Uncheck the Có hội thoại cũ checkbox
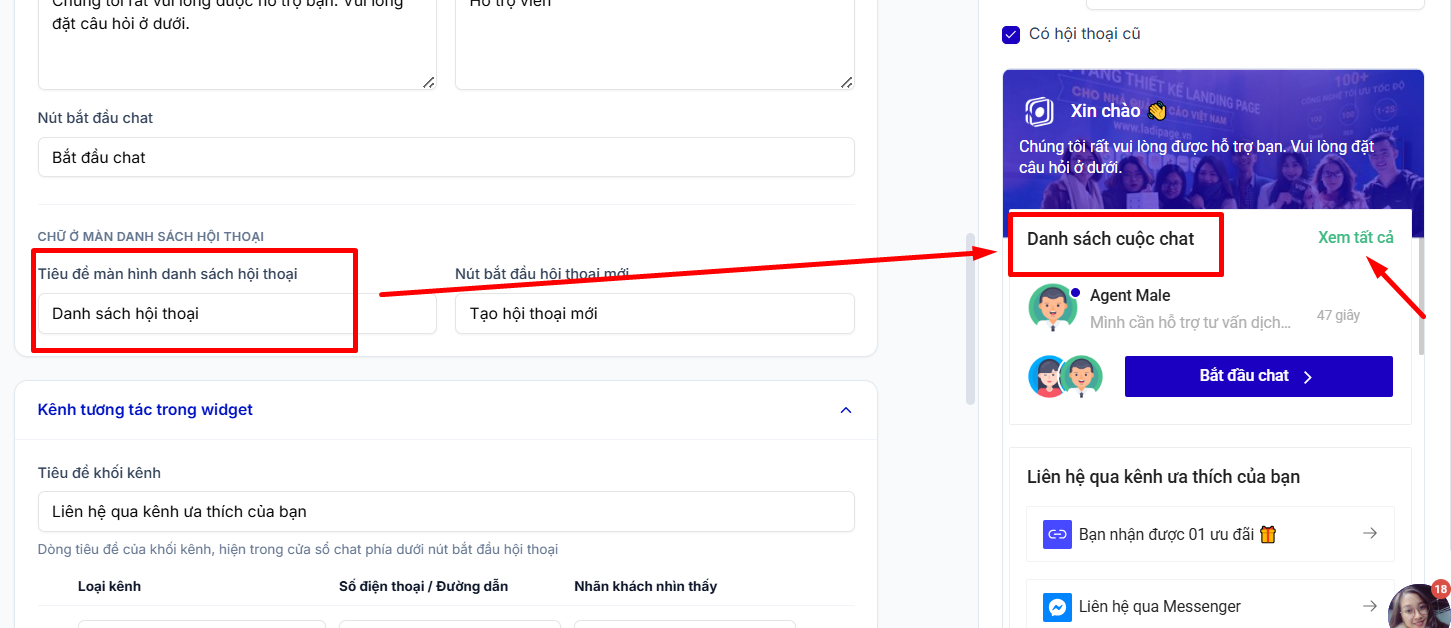Screen dimensions: 1451x628 [x=1011, y=34]
